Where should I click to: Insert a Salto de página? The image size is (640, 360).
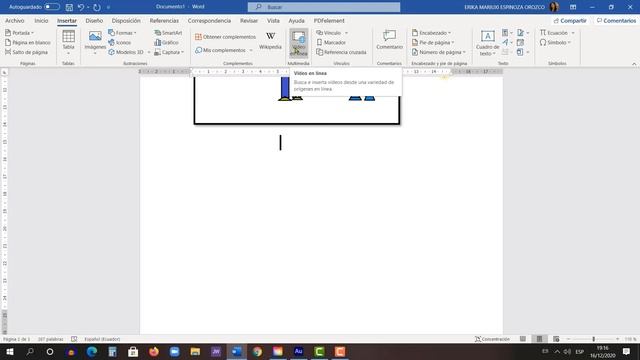tap(27, 52)
